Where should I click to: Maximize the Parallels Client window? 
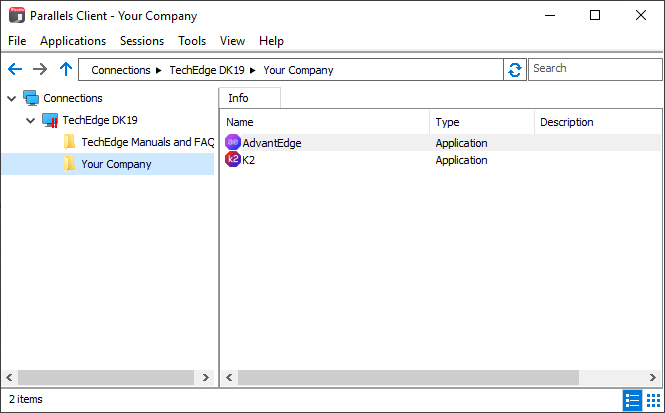[x=595, y=15]
